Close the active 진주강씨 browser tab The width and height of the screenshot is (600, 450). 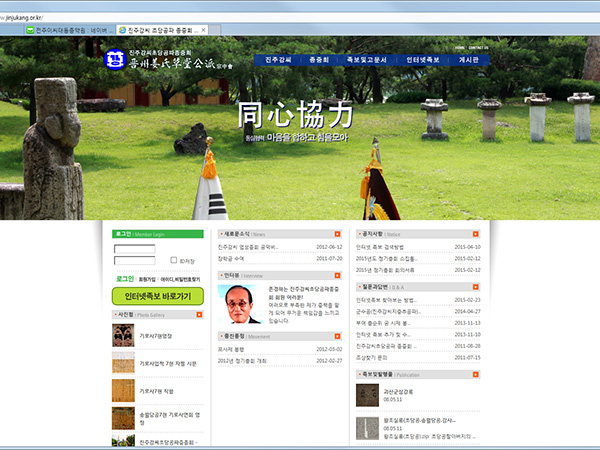coord(204,30)
